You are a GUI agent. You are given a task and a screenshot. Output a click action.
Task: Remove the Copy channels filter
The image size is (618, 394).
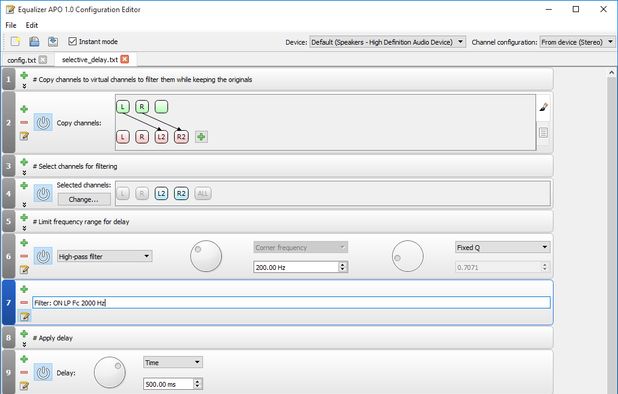click(x=24, y=123)
